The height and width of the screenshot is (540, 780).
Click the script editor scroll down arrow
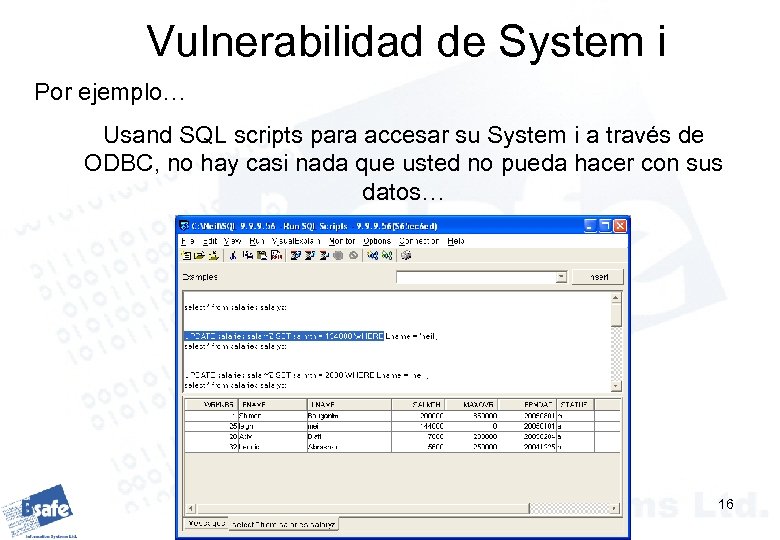point(616,386)
